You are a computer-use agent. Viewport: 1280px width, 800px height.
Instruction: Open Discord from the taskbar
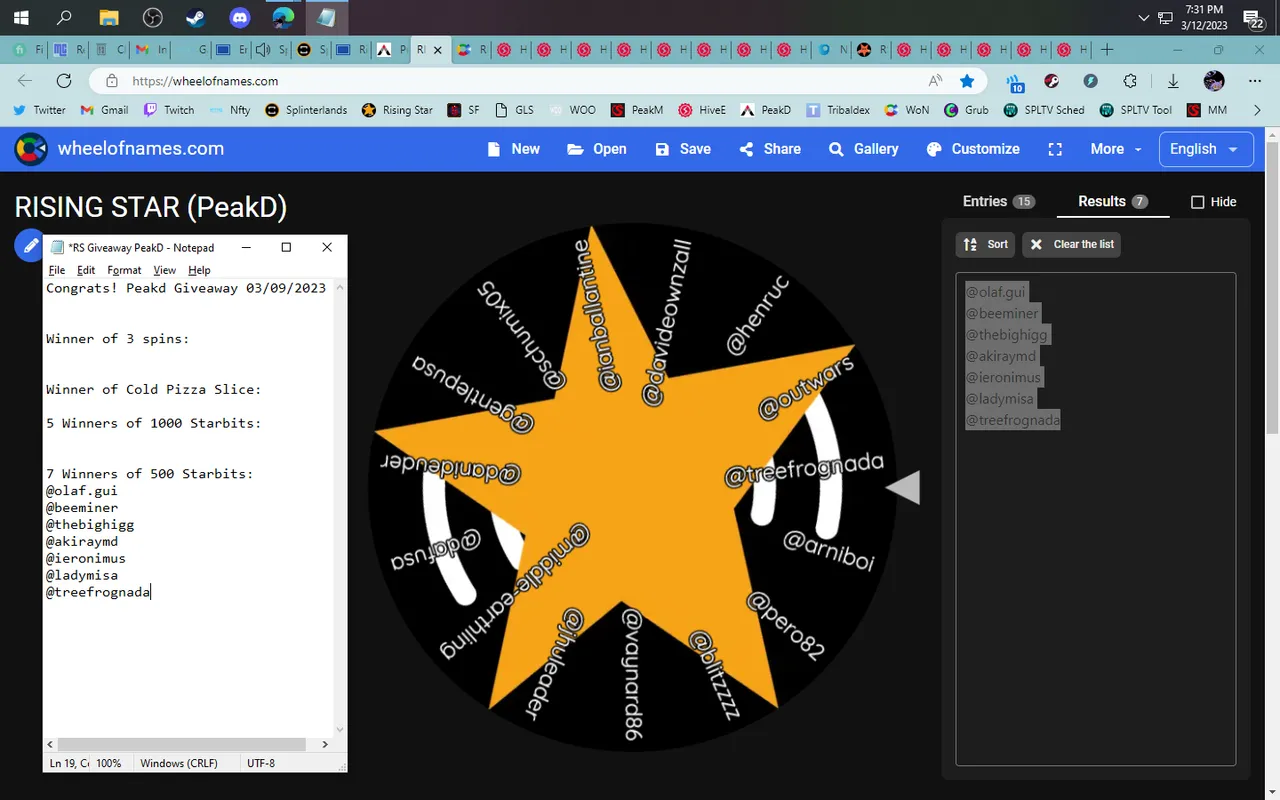click(240, 17)
